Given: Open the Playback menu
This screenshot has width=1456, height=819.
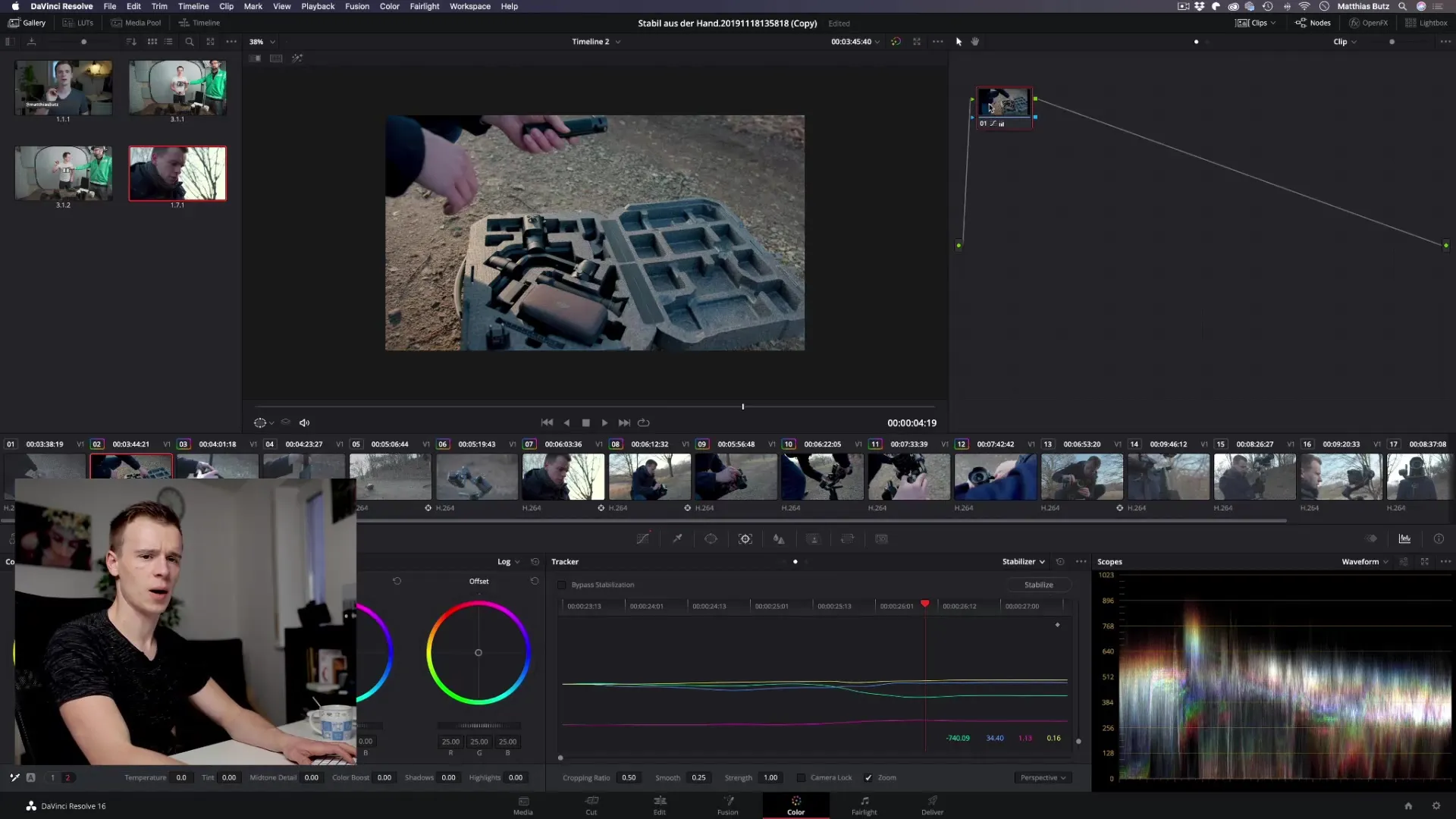Looking at the screenshot, I should 318,6.
